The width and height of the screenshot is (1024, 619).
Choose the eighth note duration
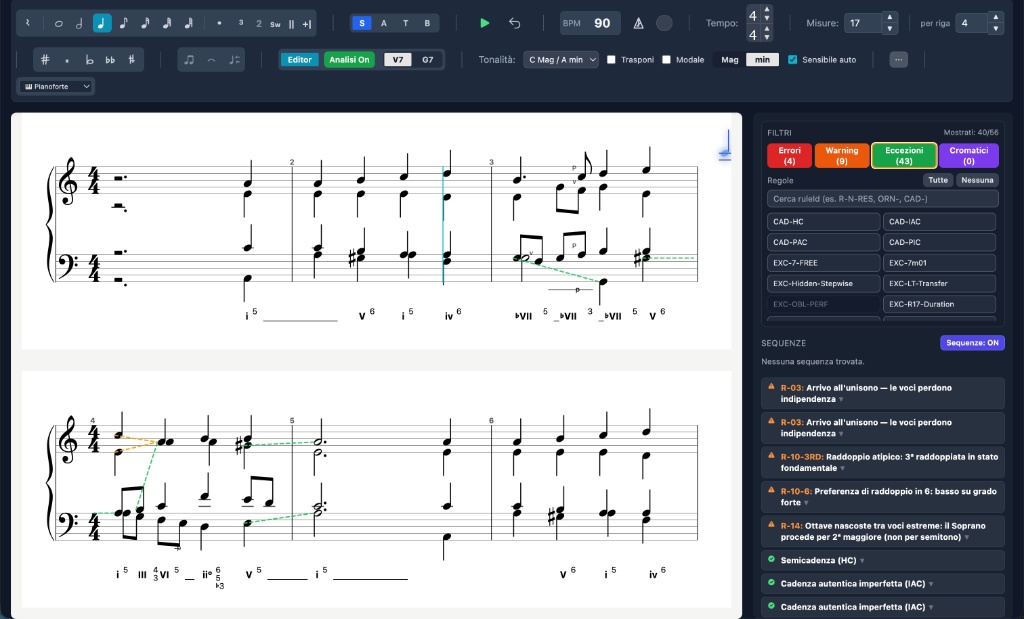point(123,23)
